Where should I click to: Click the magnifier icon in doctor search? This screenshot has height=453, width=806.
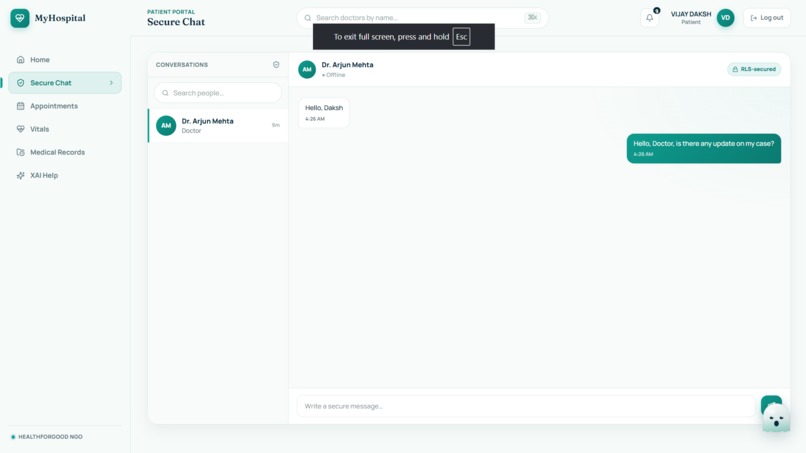click(x=307, y=18)
